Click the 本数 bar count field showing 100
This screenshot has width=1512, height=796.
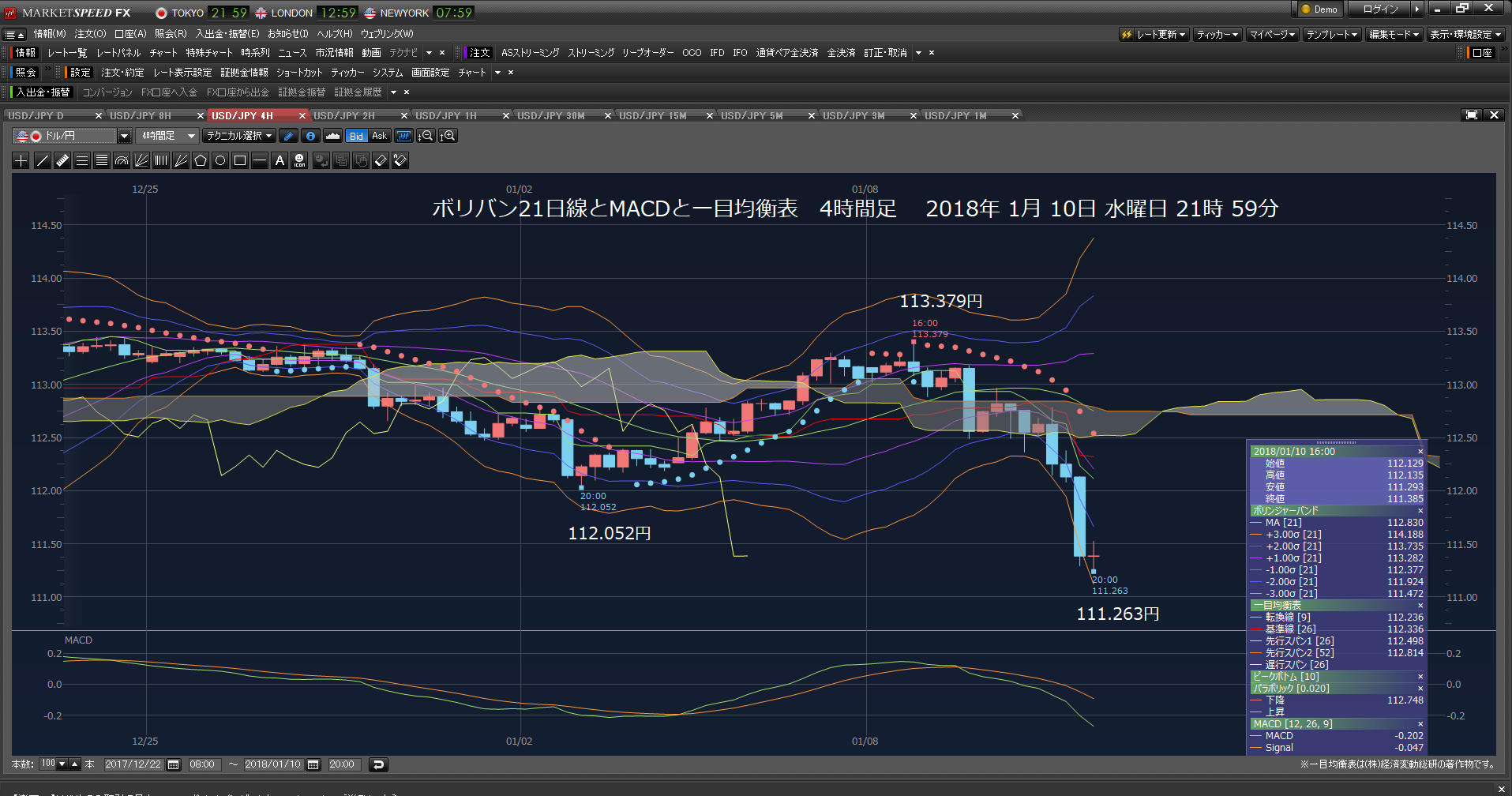pos(48,764)
